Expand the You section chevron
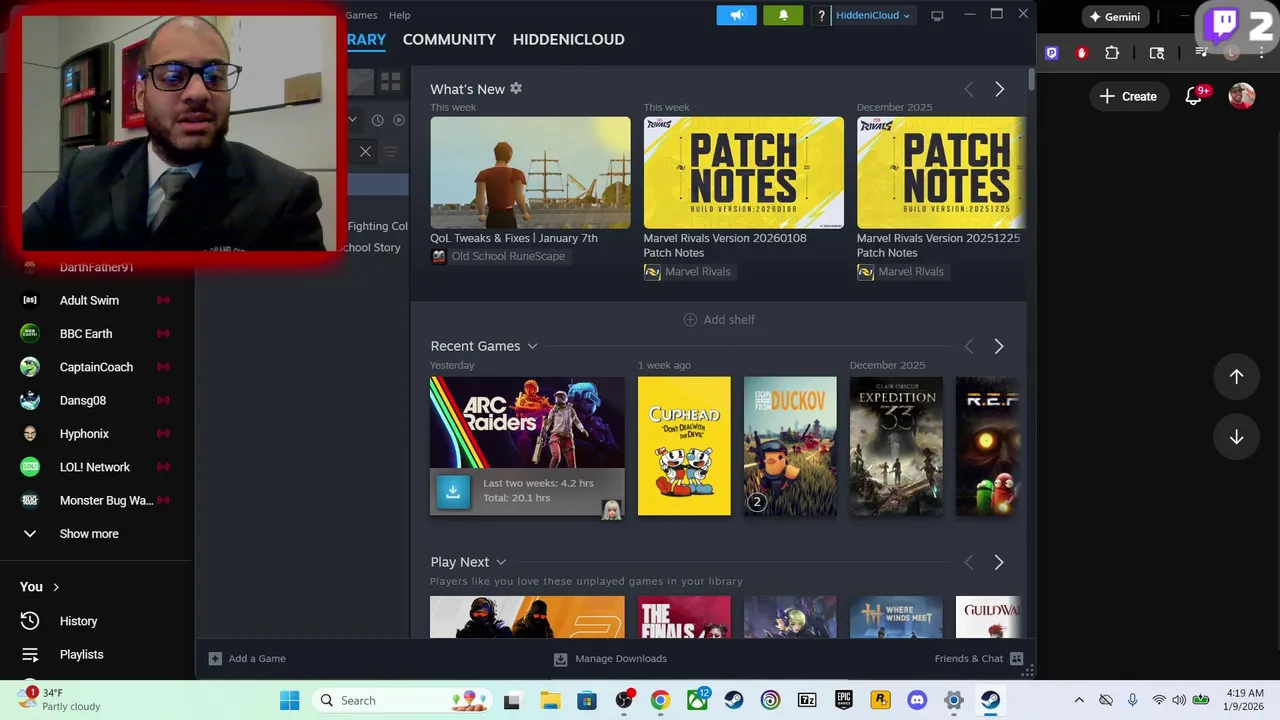The width and height of the screenshot is (1280, 720). [x=56, y=587]
